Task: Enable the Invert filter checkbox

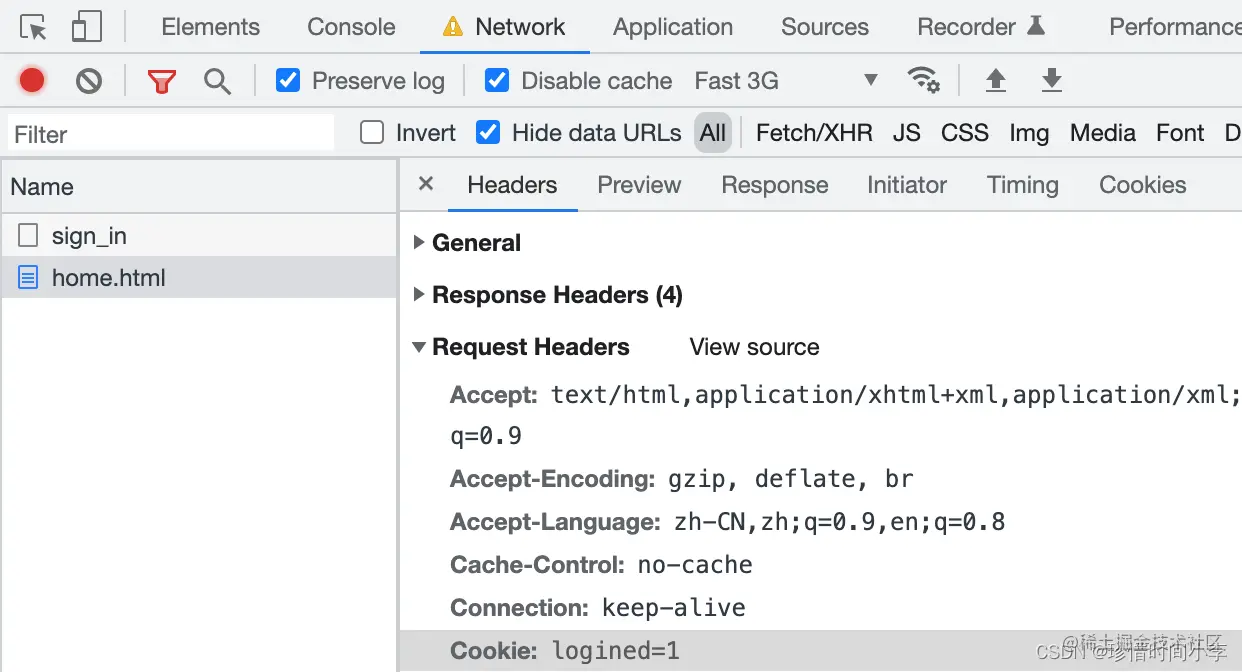Action: coord(372,132)
